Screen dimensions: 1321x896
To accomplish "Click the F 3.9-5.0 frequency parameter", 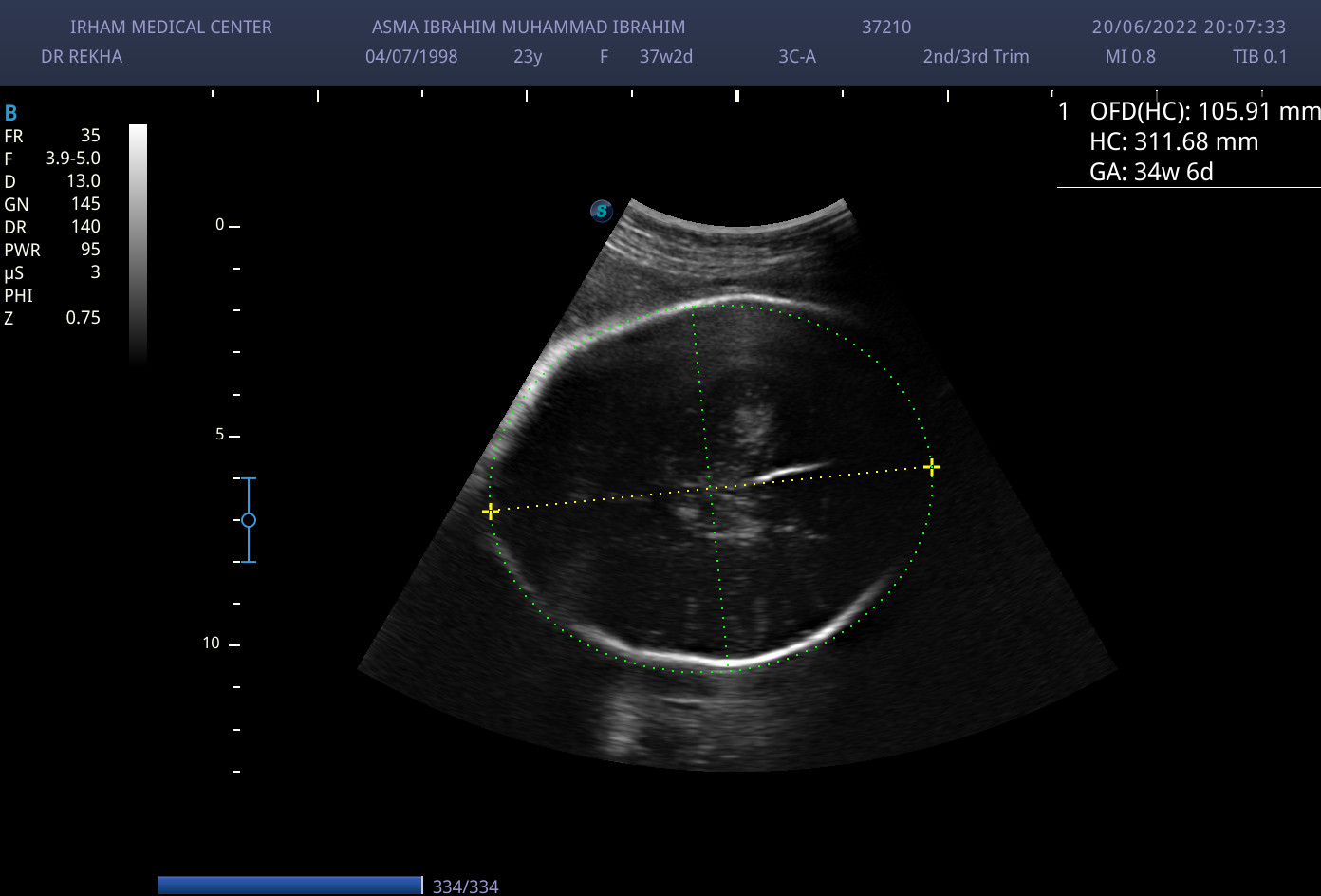I will point(52,159).
